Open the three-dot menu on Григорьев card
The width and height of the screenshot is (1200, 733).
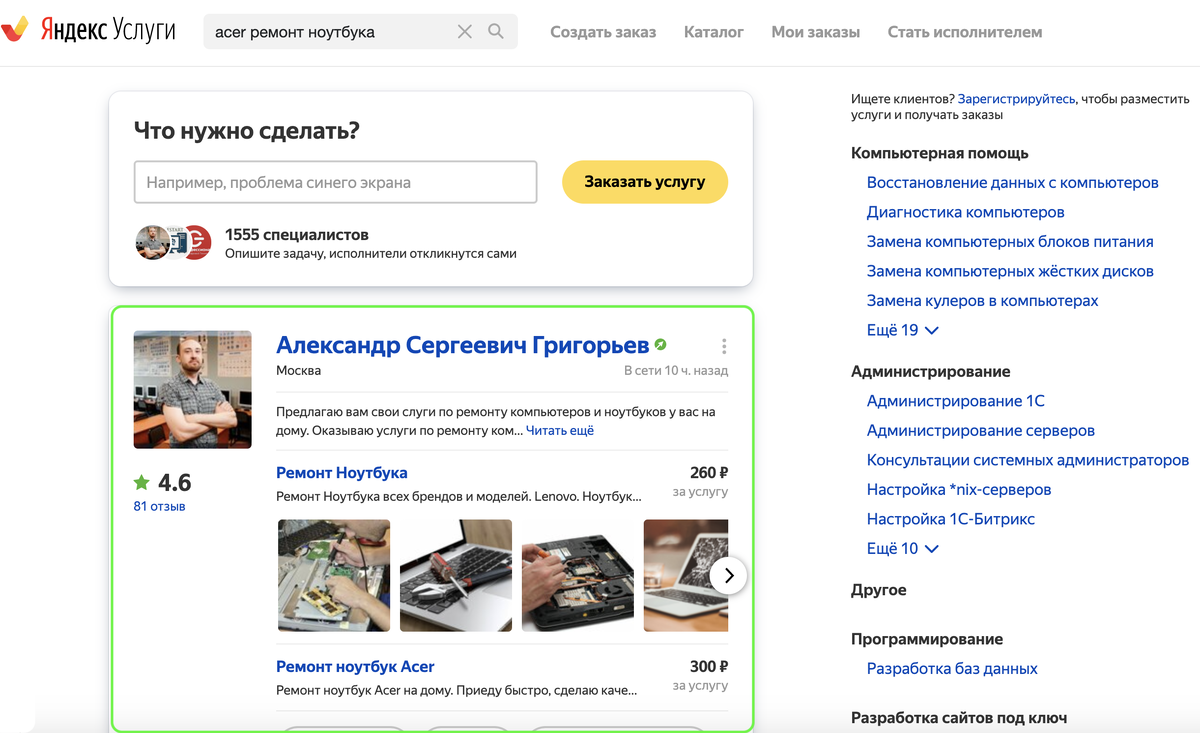tap(724, 346)
